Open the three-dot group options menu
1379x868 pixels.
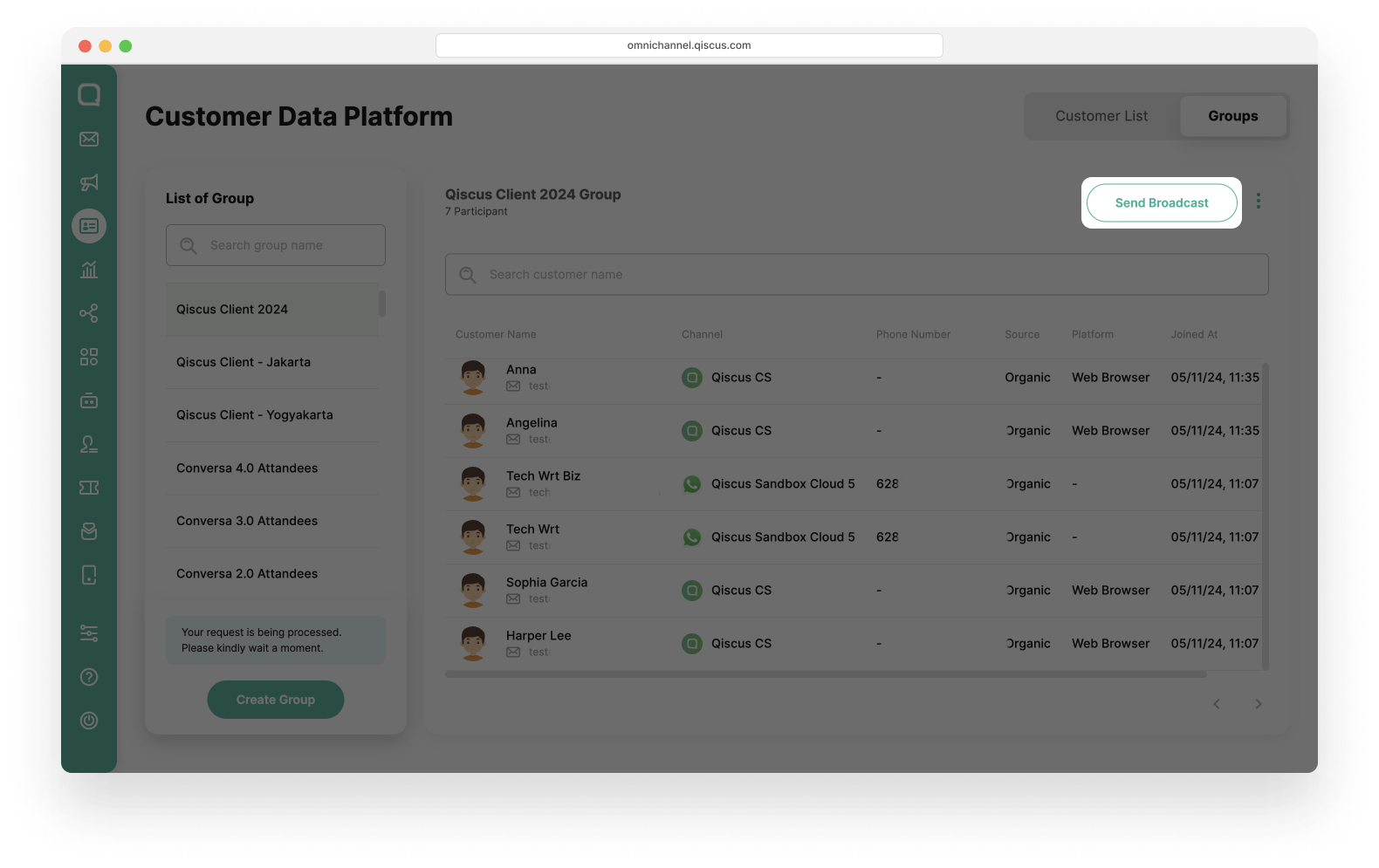coord(1259,201)
